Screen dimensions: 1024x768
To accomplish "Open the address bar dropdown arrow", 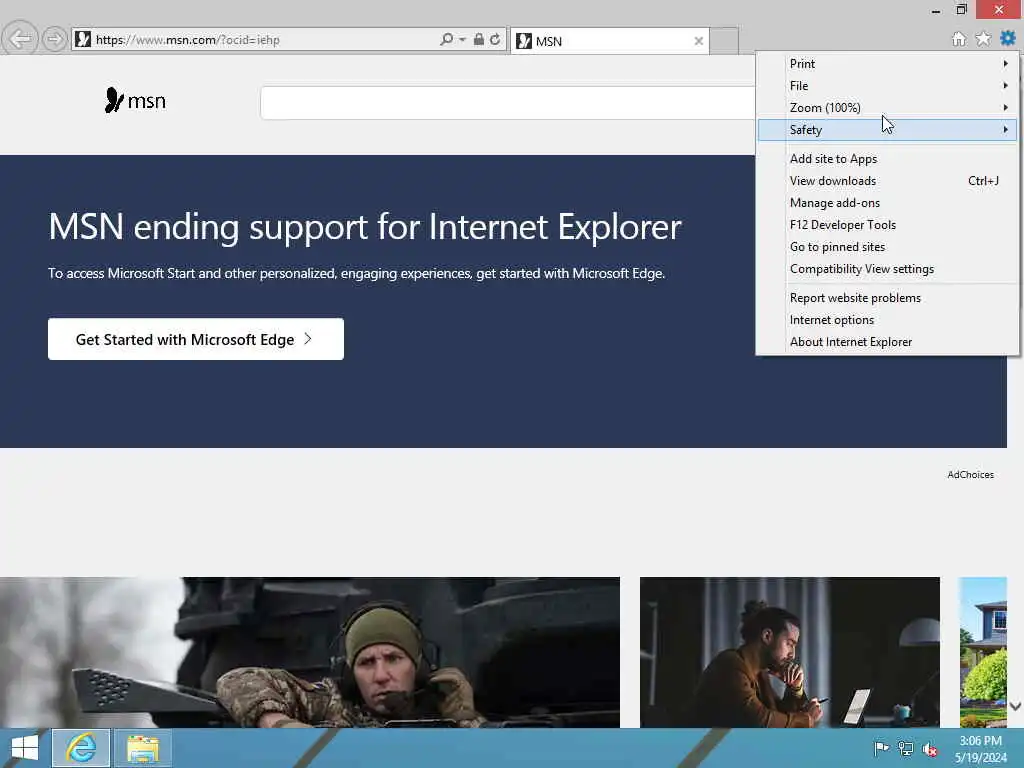I will (462, 40).
